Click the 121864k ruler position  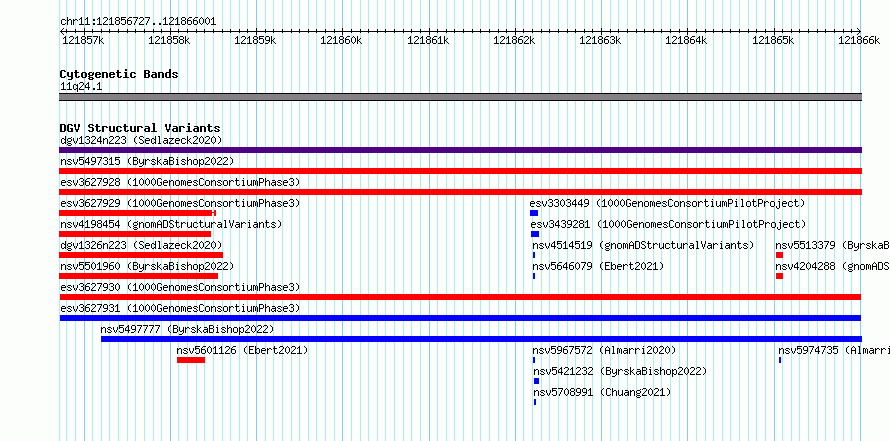tap(687, 40)
